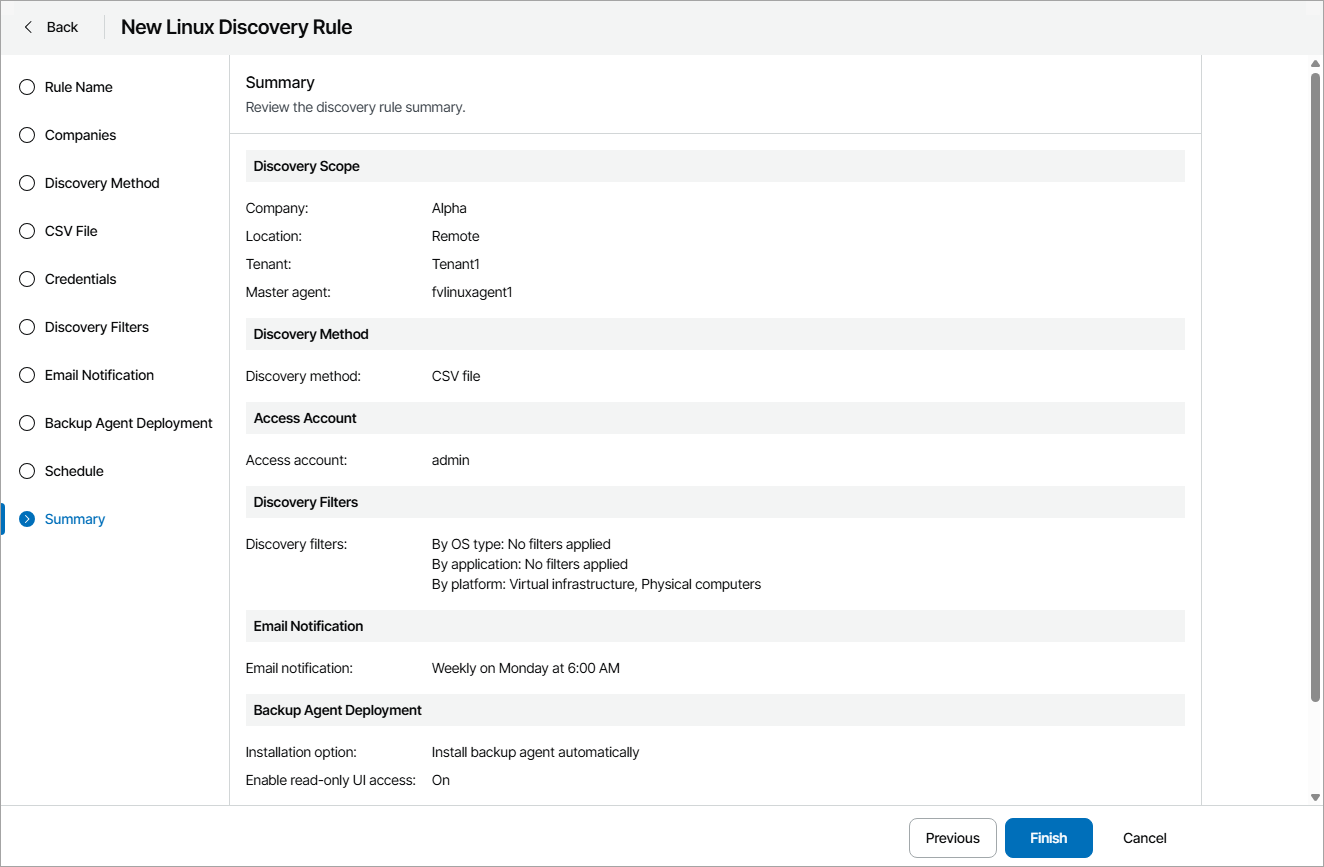Screen dimensions: 1324x867
Task: Open the Schedule wizard step
Action: pos(74,471)
